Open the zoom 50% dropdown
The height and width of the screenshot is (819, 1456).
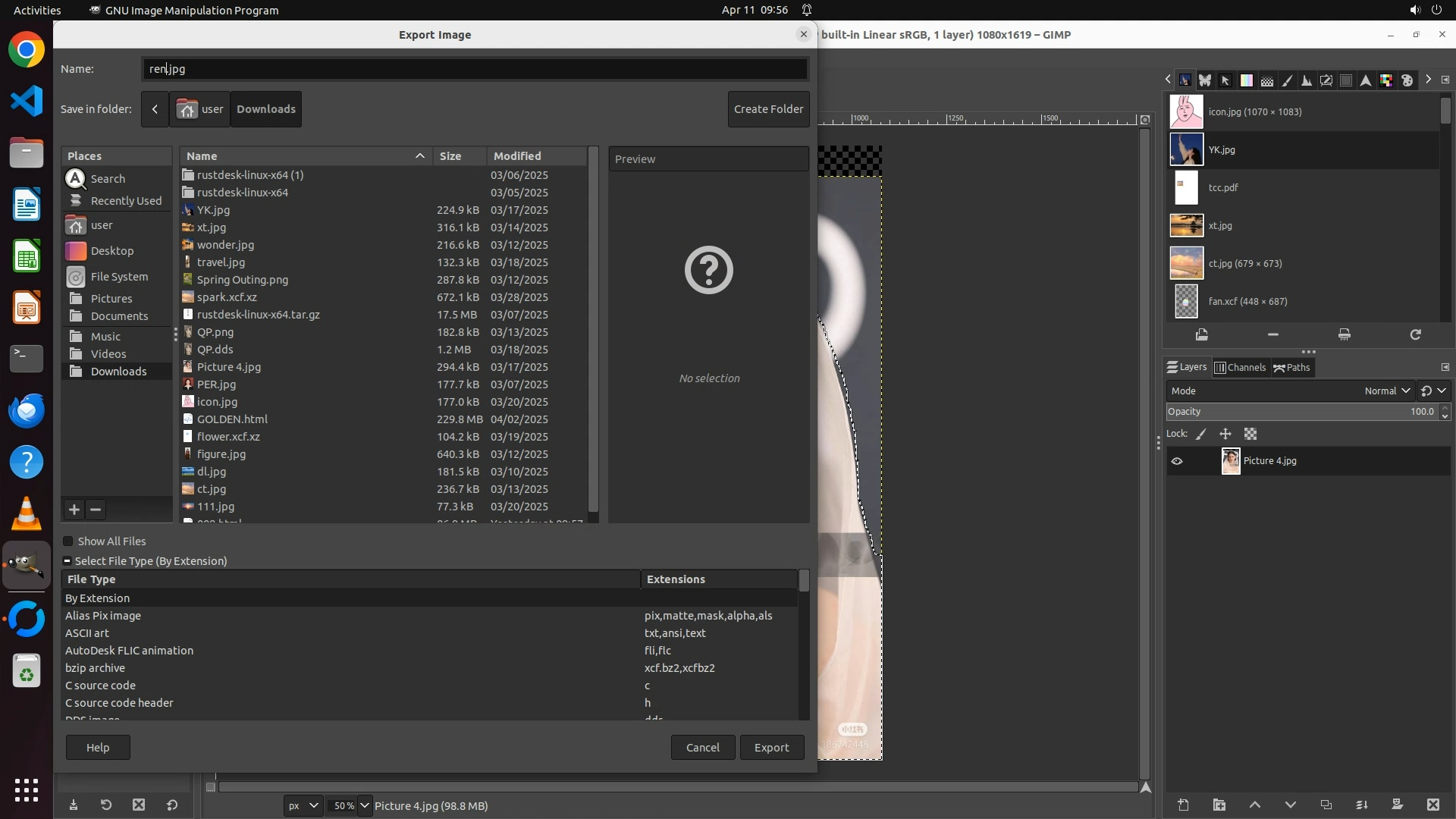365,805
